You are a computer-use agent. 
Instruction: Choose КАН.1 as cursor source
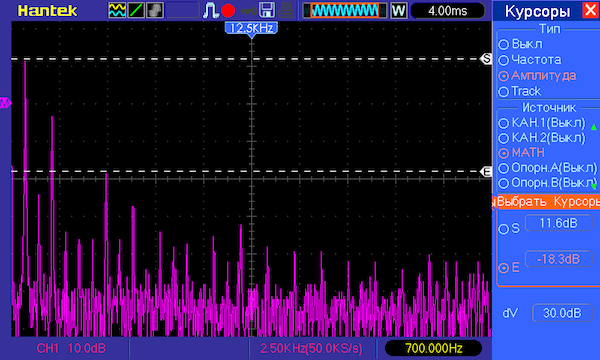click(x=542, y=123)
